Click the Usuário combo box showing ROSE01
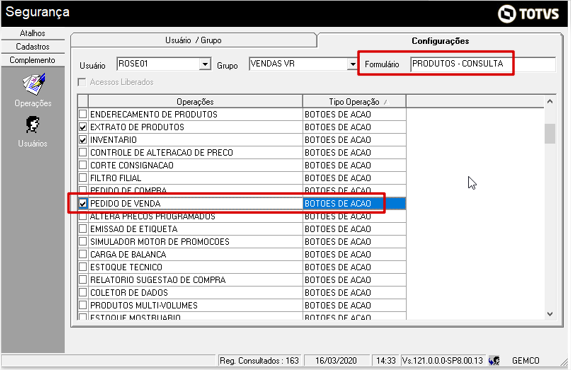 pyautogui.click(x=164, y=64)
